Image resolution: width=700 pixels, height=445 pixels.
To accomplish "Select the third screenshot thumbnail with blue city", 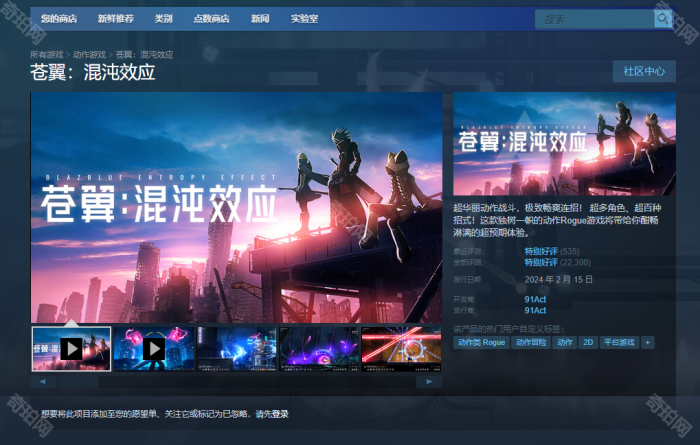I will [237, 349].
